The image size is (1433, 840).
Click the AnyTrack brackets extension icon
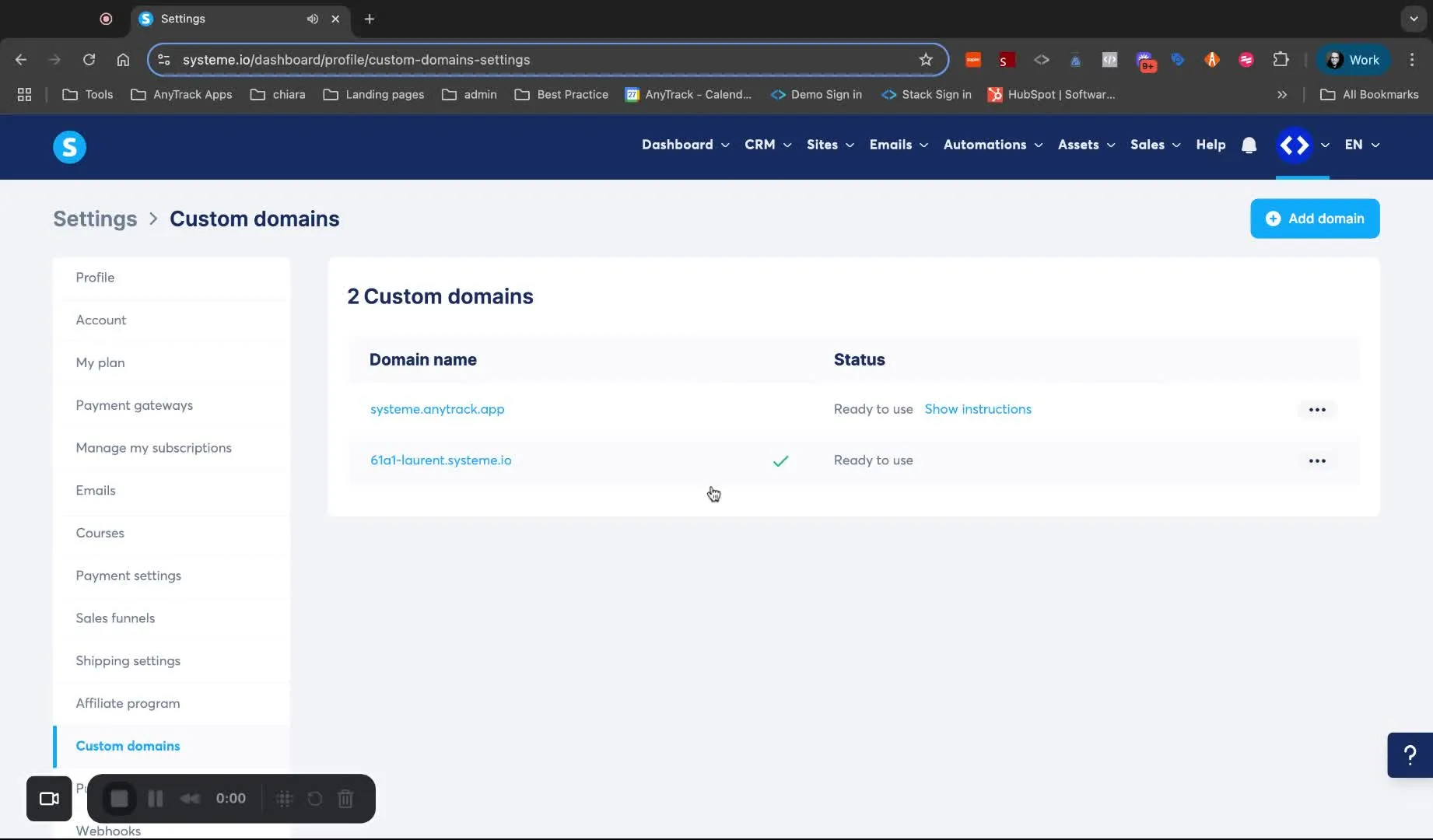[1041, 60]
